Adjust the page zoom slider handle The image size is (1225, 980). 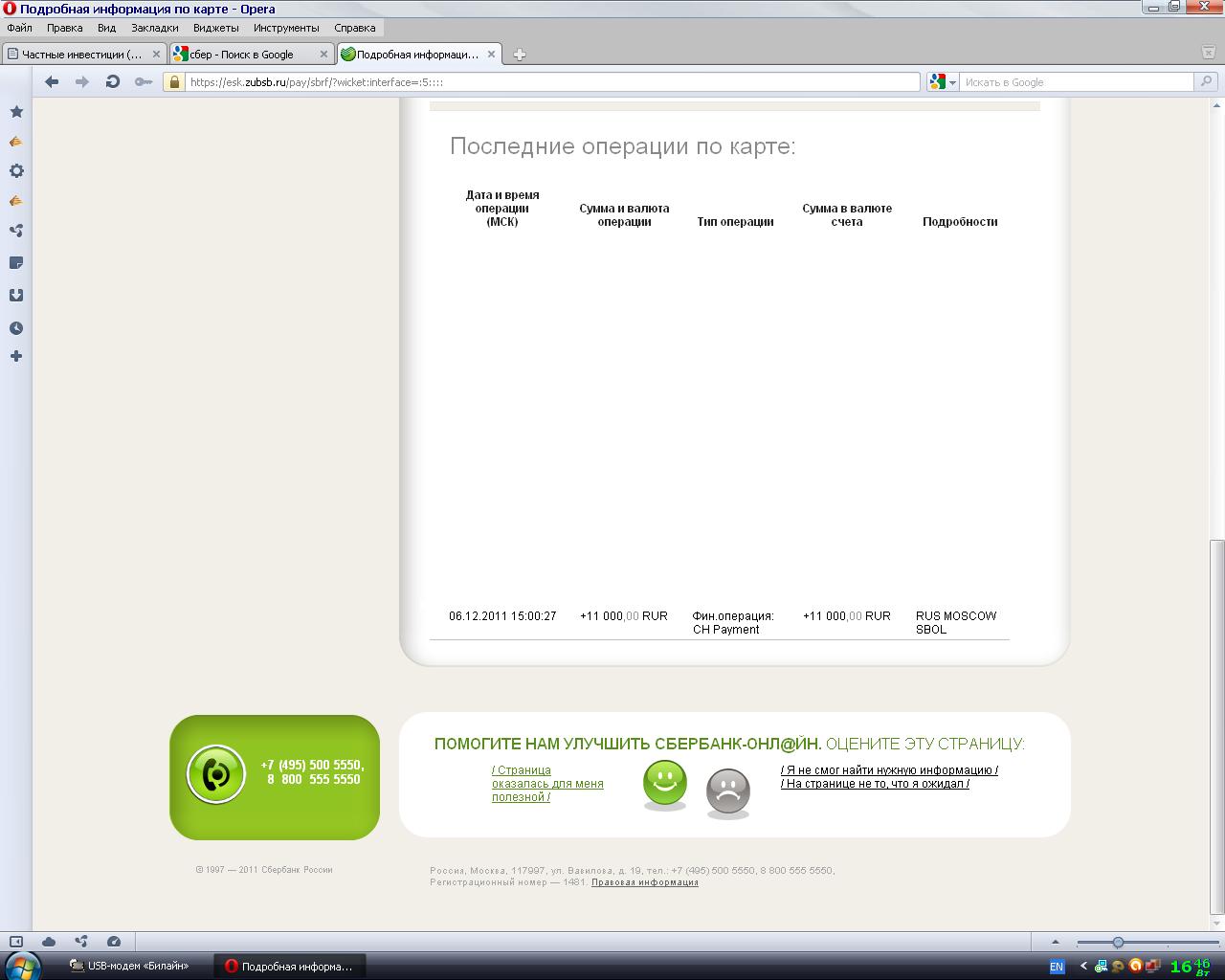click(1118, 943)
